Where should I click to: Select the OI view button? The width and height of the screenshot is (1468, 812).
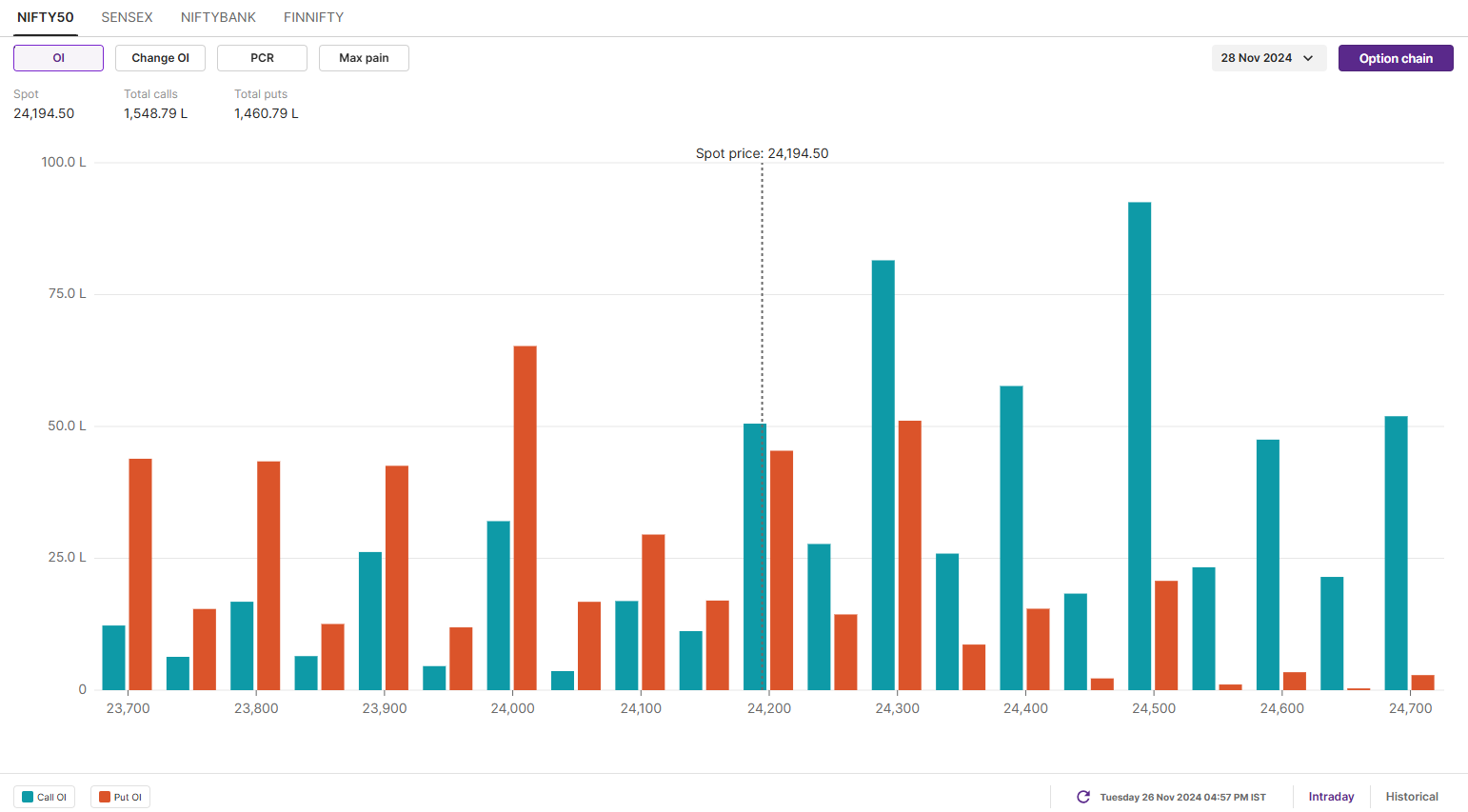pyautogui.click(x=58, y=58)
